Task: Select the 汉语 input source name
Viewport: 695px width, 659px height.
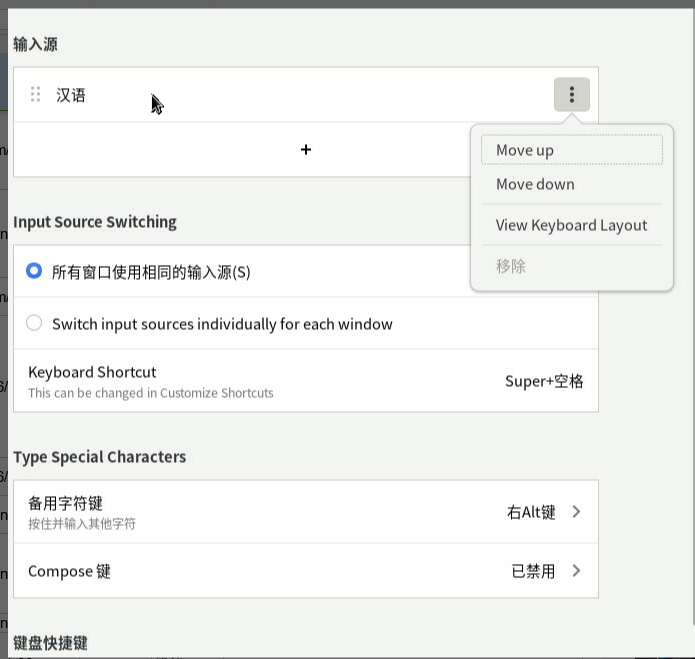Action: tap(71, 95)
